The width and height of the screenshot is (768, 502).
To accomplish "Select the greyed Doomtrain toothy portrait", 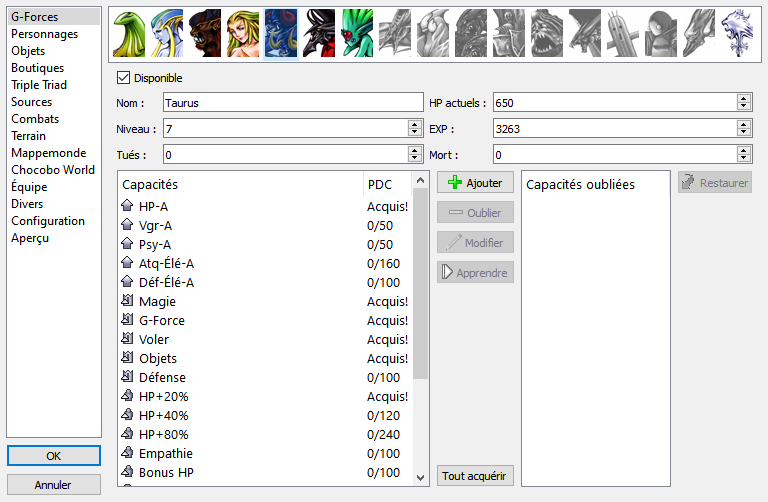I will 547,34.
